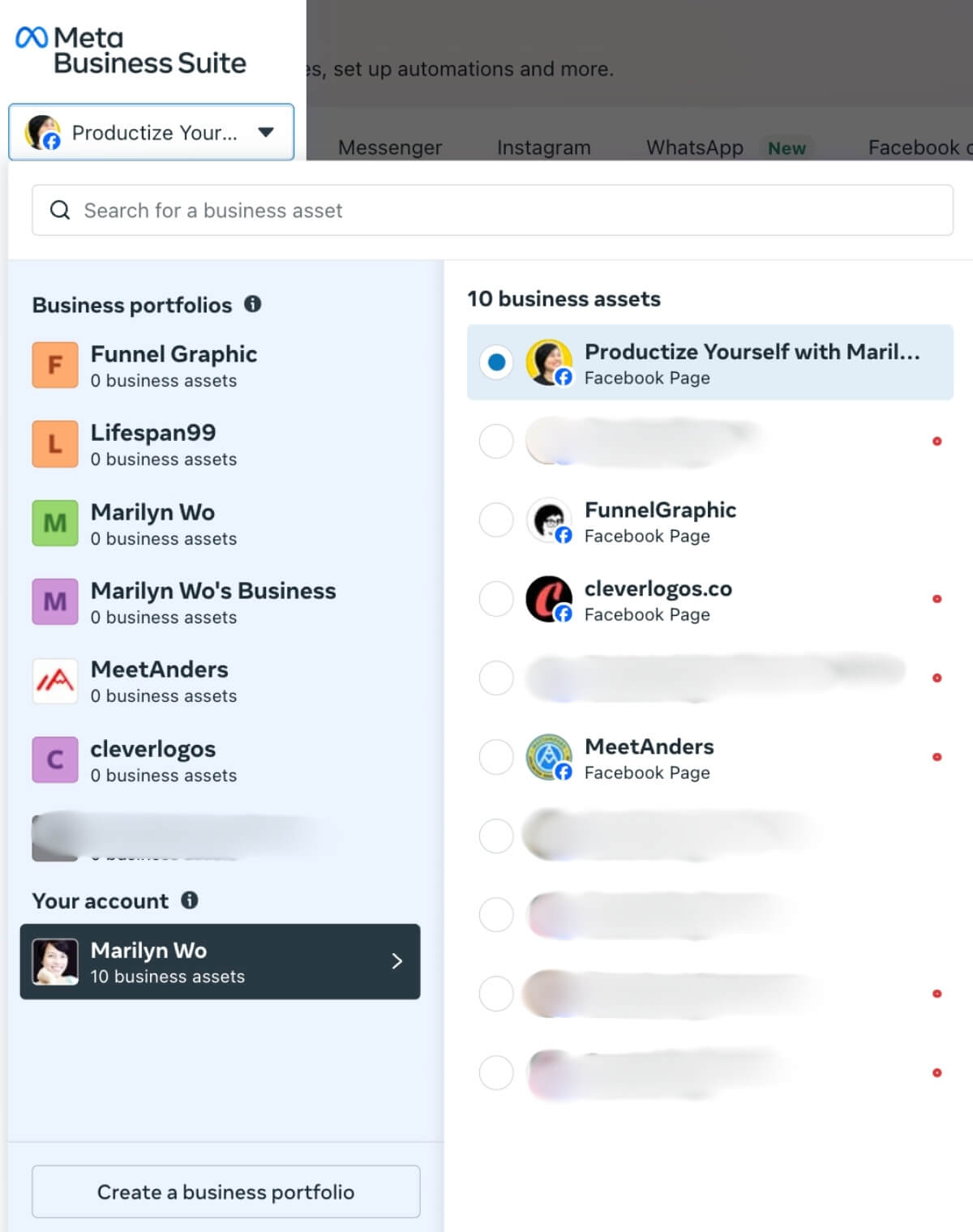Switch to the WhatsApp tab

tap(694, 148)
